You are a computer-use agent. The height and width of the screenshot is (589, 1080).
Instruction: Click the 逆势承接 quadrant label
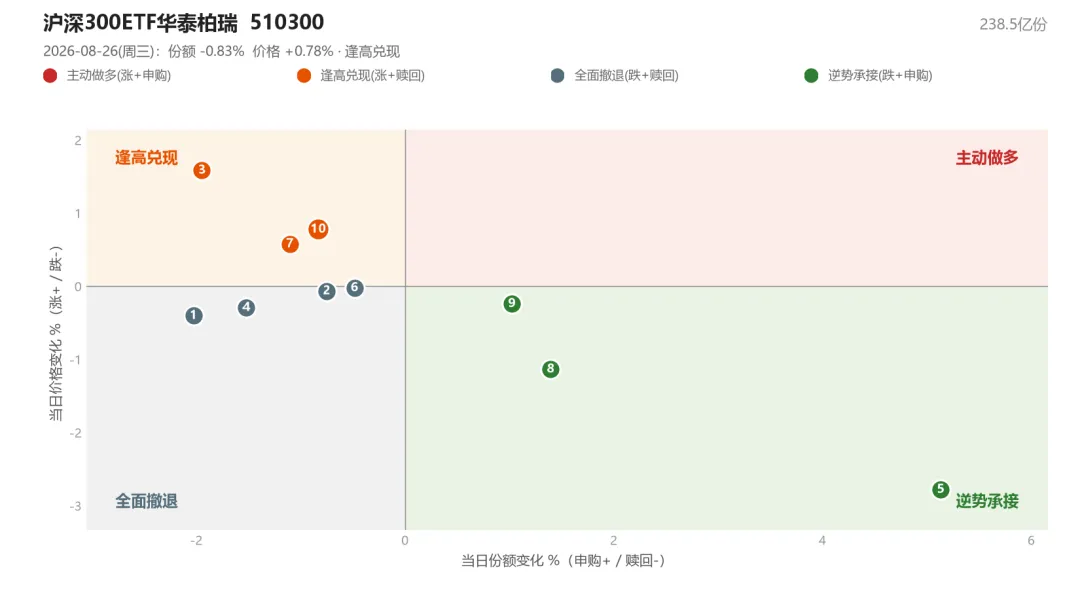pos(987,501)
